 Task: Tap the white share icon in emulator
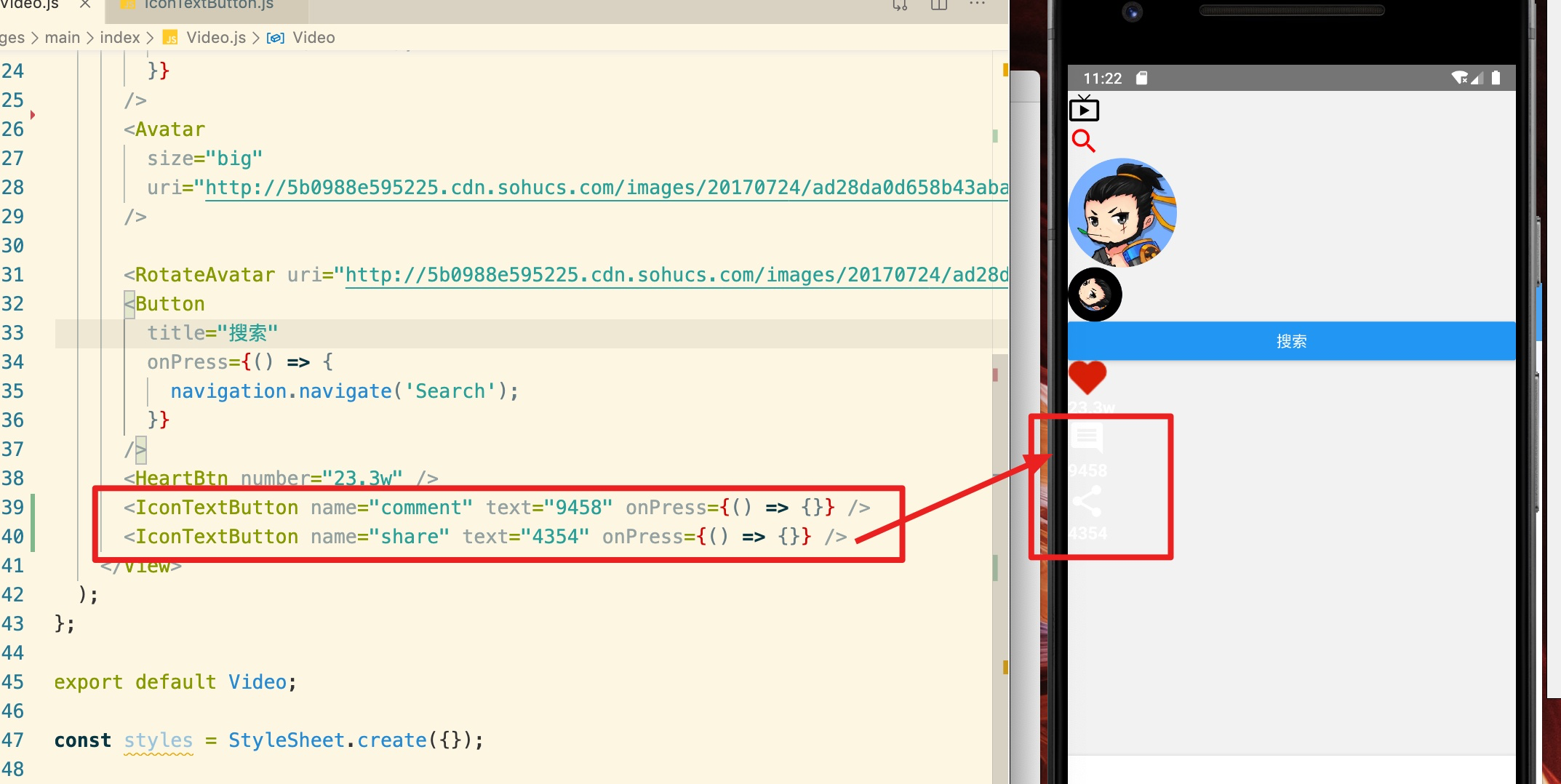pos(1087,501)
